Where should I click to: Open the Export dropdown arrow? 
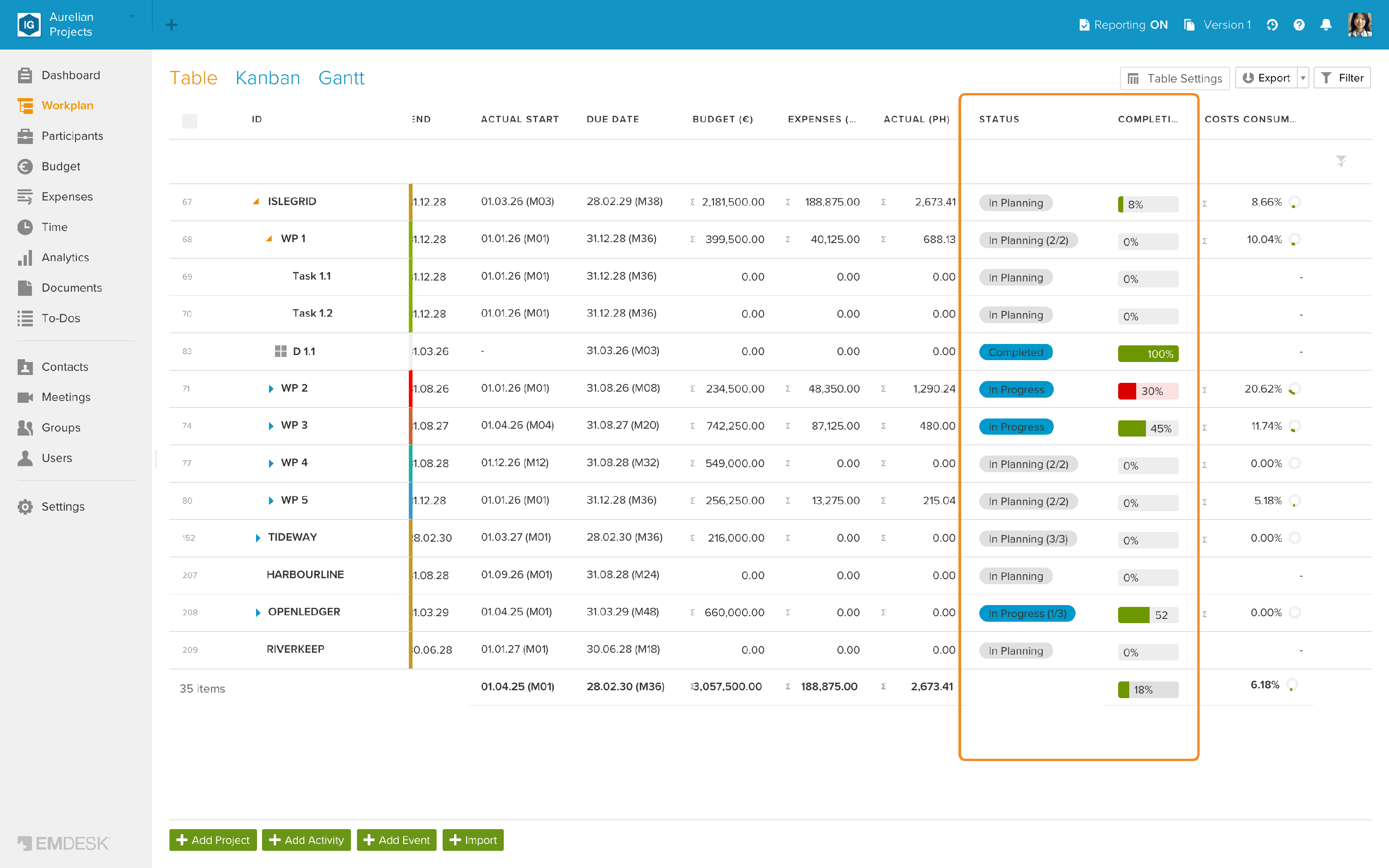1303,78
